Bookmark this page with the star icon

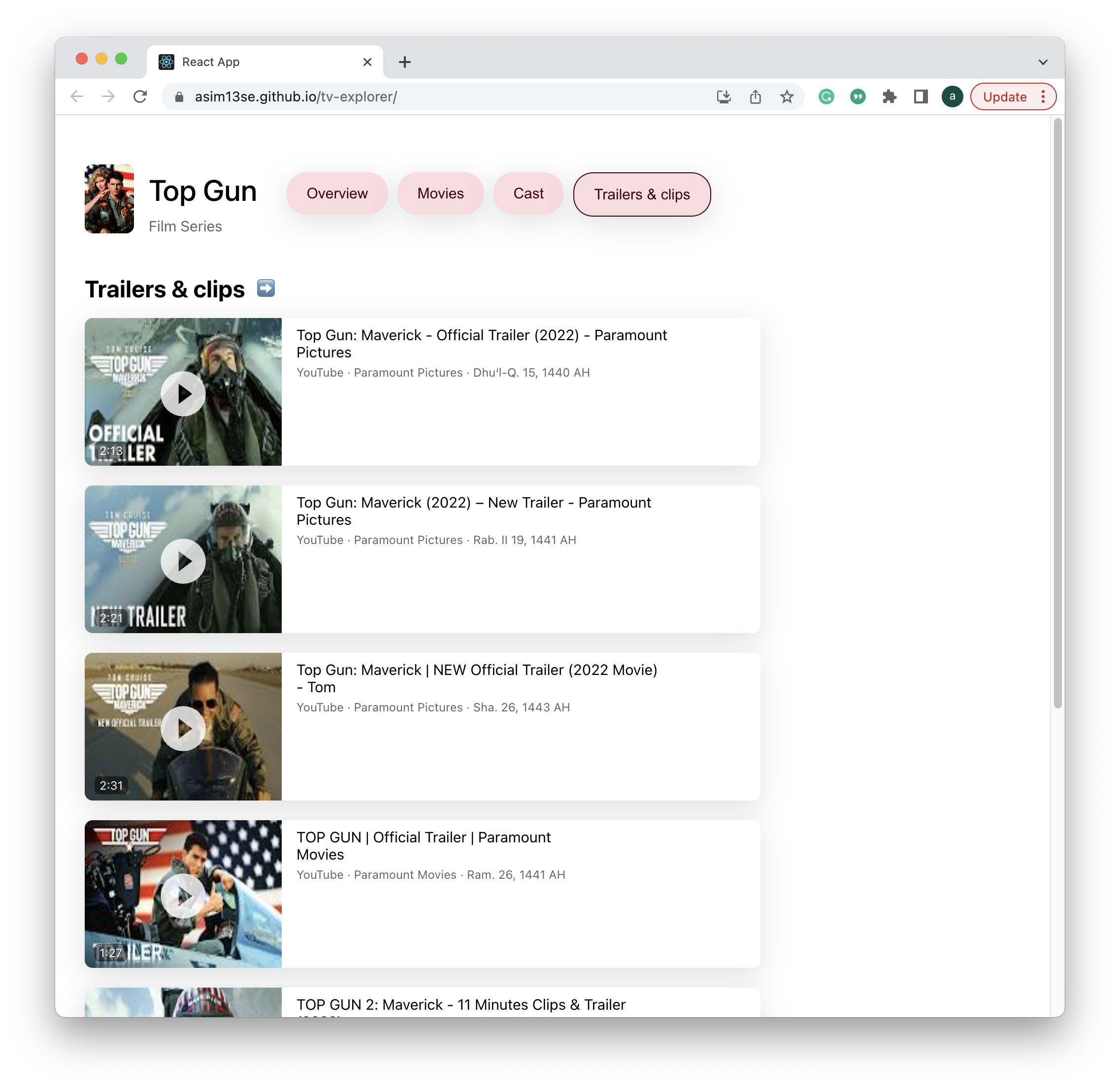pos(787,97)
